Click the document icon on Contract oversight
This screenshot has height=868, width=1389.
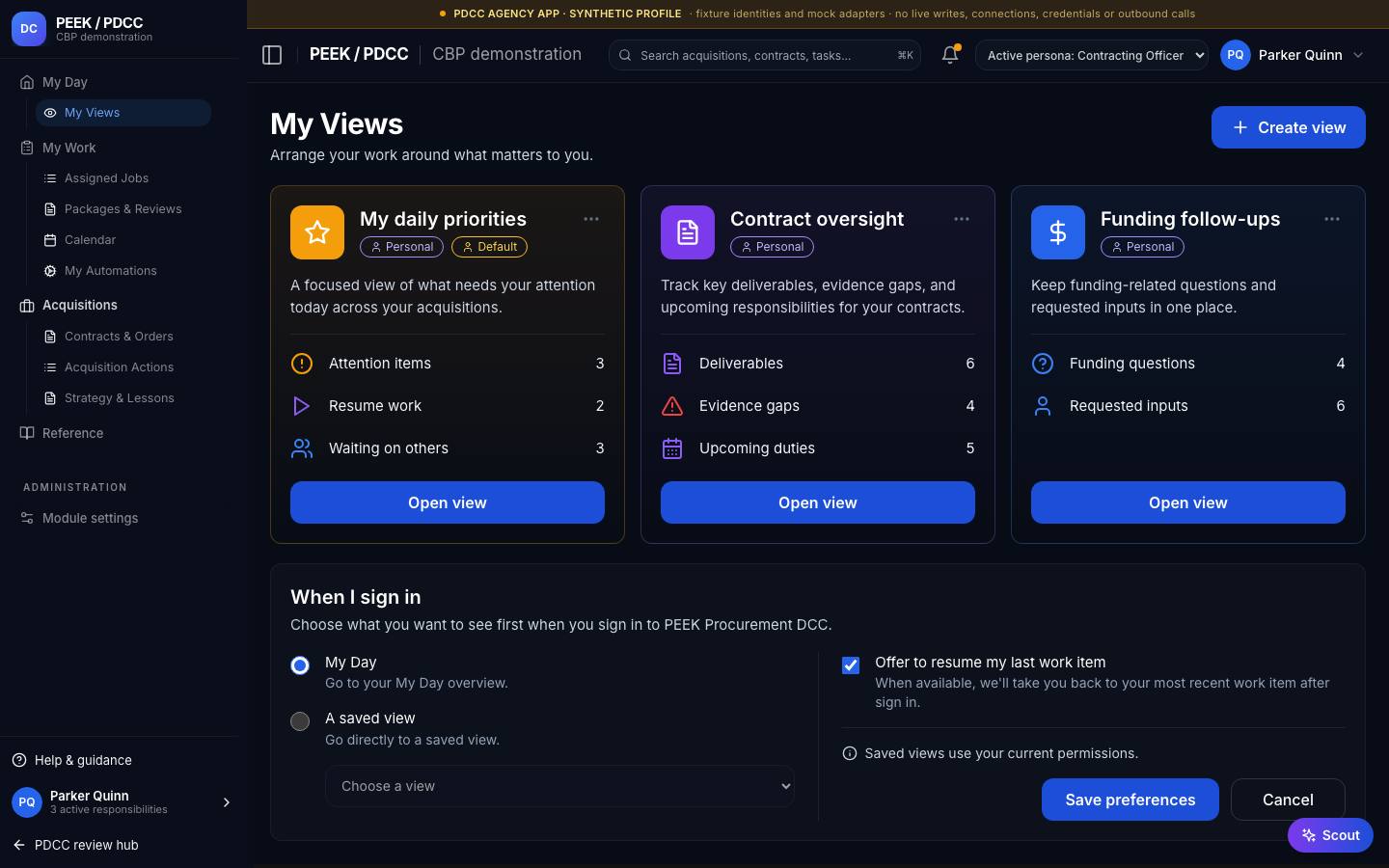click(688, 232)
